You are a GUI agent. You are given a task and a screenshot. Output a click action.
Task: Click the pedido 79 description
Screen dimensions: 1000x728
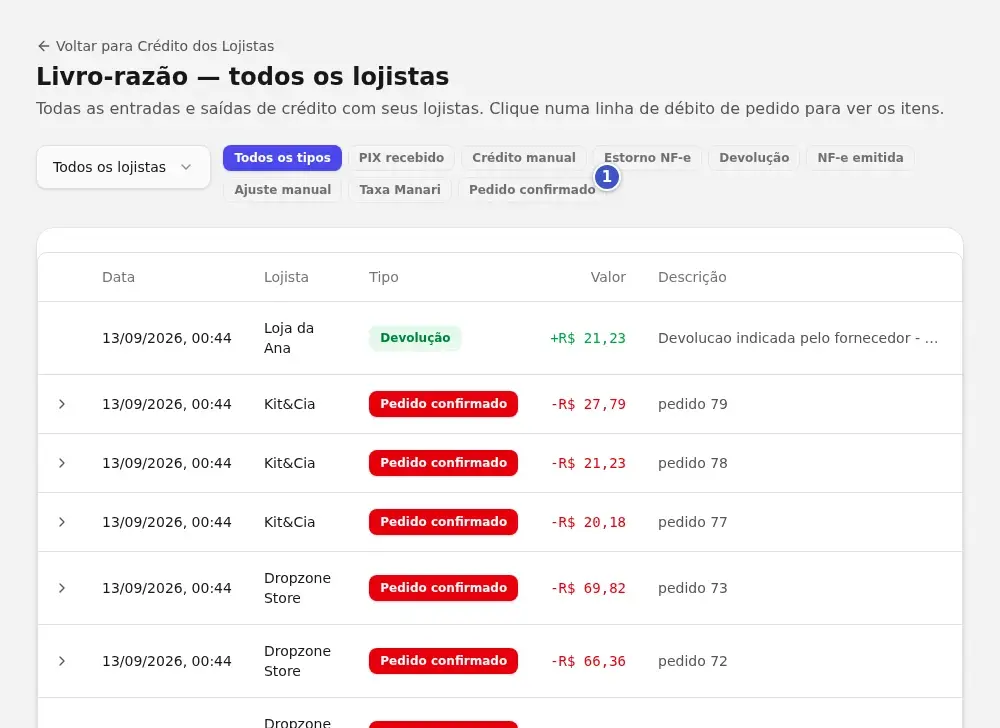coord(693,404)
